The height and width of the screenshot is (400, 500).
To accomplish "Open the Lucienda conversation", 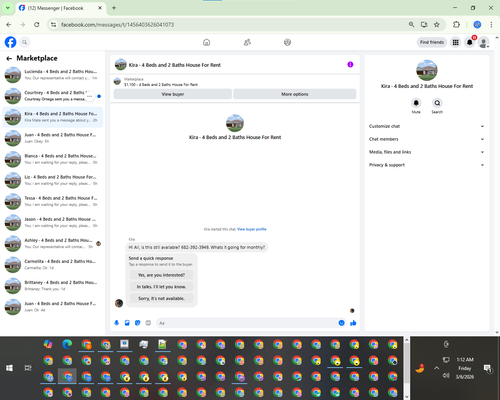I will 53,75.
